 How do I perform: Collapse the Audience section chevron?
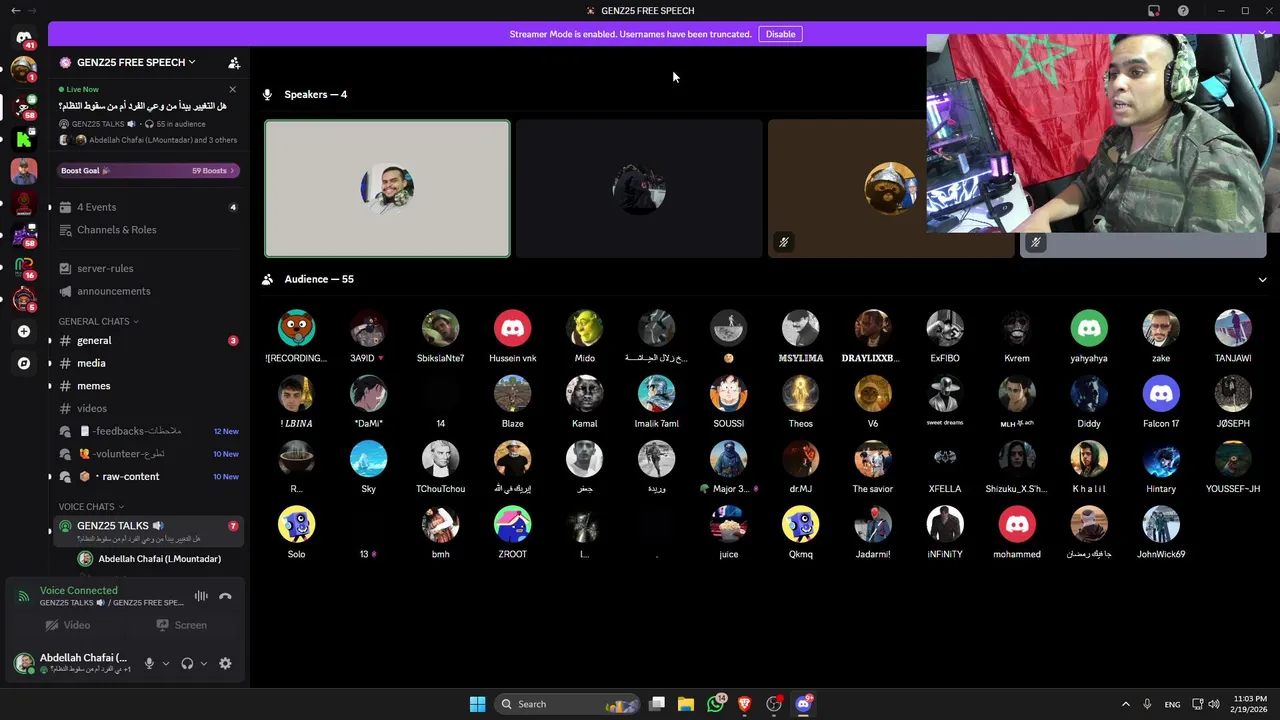pyautogui.click(x=1262, y=280)
